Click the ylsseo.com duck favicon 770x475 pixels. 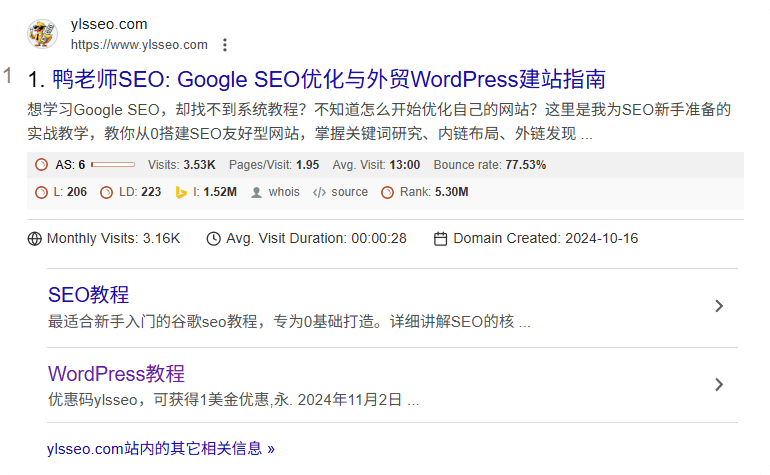pos(42,34)
